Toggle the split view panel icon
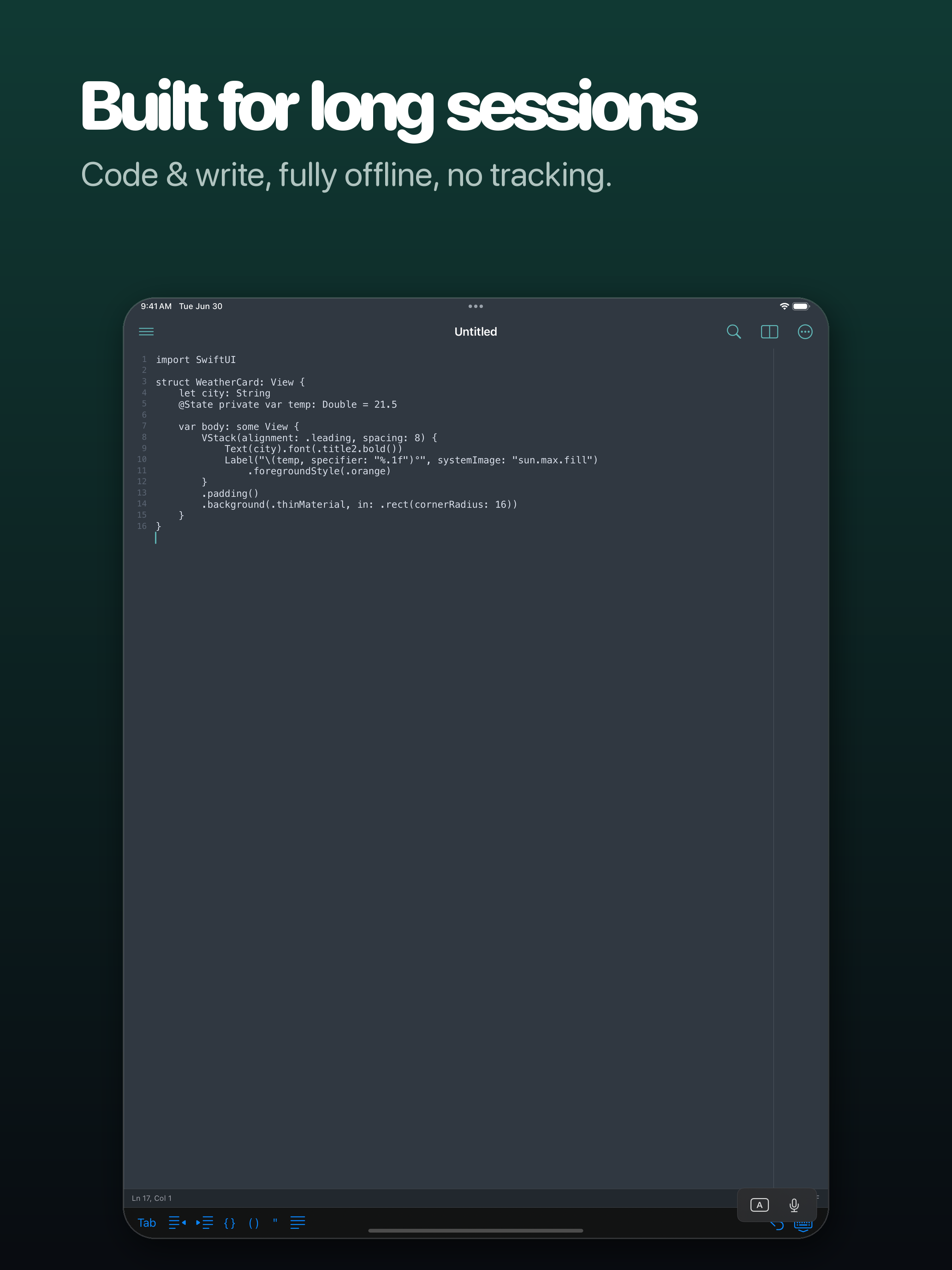 pyautogui.click(x=769, y=331)
